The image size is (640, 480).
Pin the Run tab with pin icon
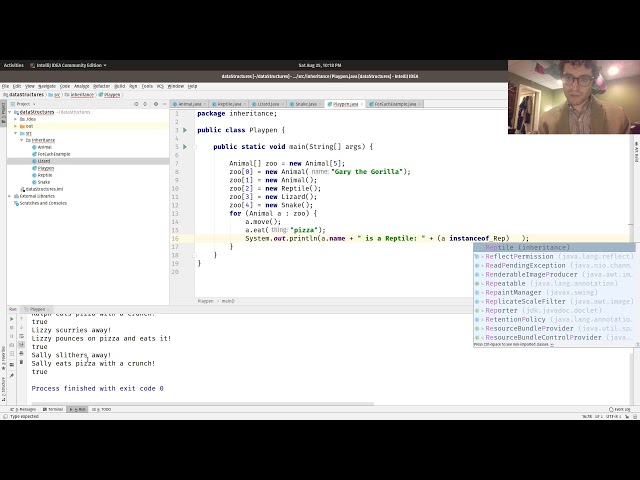[11, 376]
